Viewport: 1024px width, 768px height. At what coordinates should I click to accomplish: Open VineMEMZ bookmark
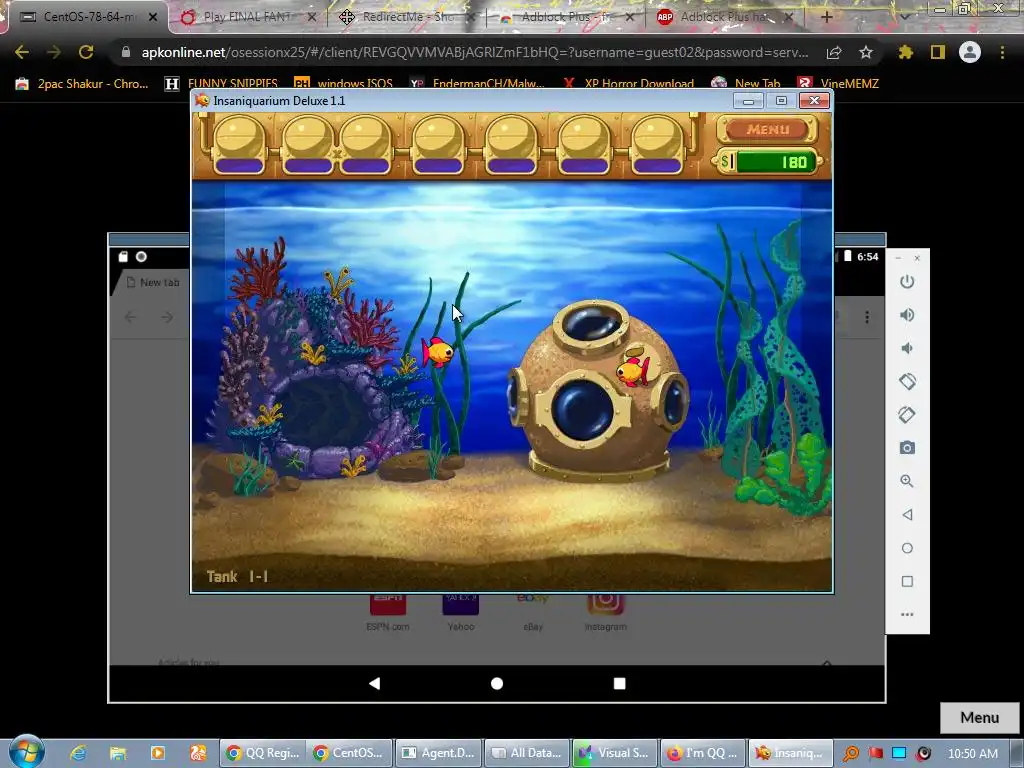tap(839, 84)
